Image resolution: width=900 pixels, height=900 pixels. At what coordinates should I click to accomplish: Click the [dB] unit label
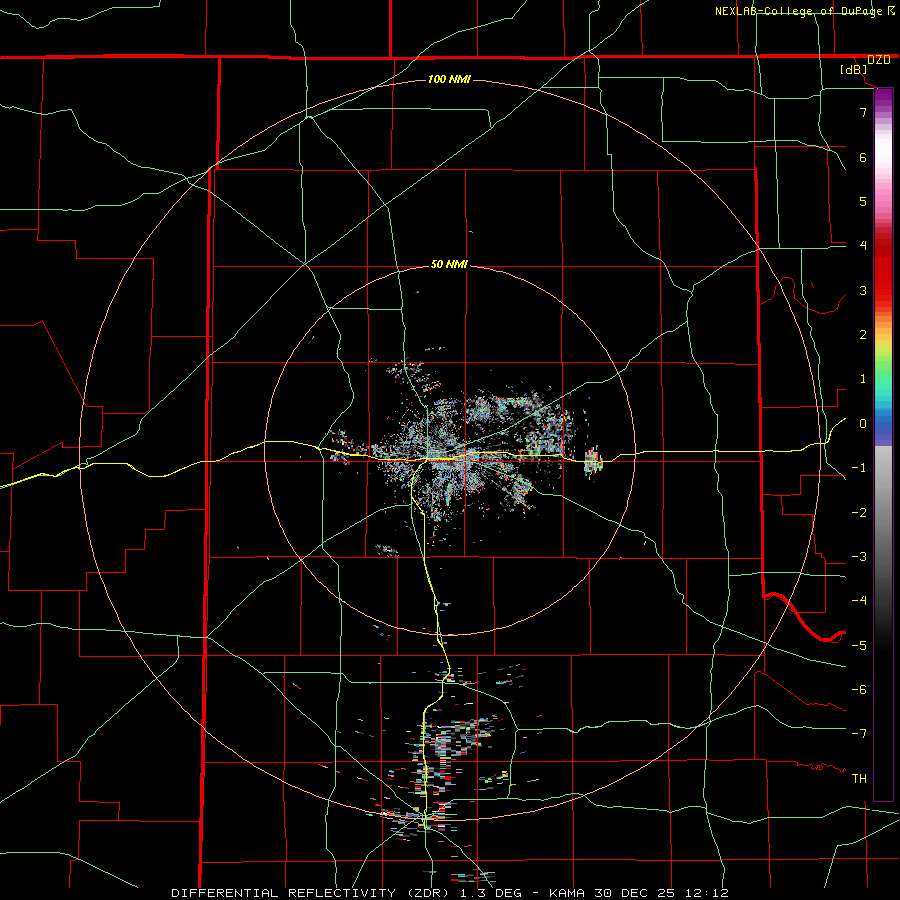point(854,70)
